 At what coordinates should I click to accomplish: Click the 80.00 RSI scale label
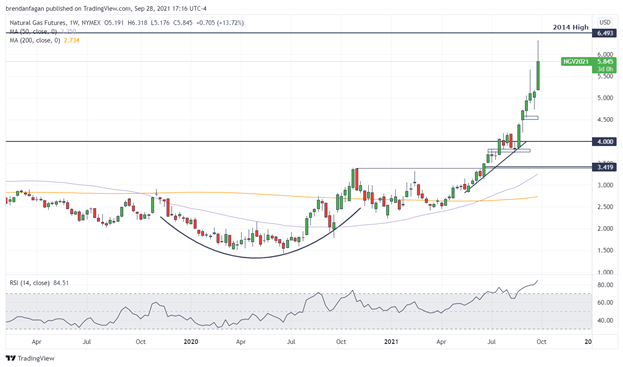click(x=605, y=285)
